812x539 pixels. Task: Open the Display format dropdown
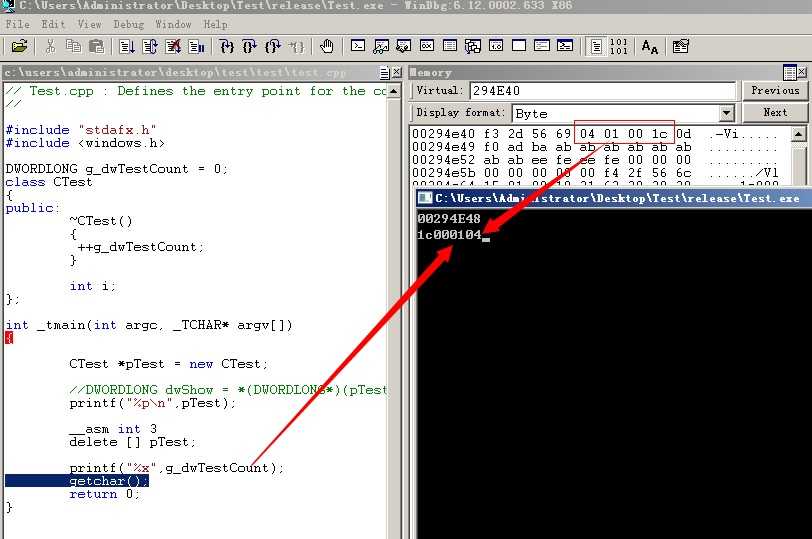click(727, 113)
